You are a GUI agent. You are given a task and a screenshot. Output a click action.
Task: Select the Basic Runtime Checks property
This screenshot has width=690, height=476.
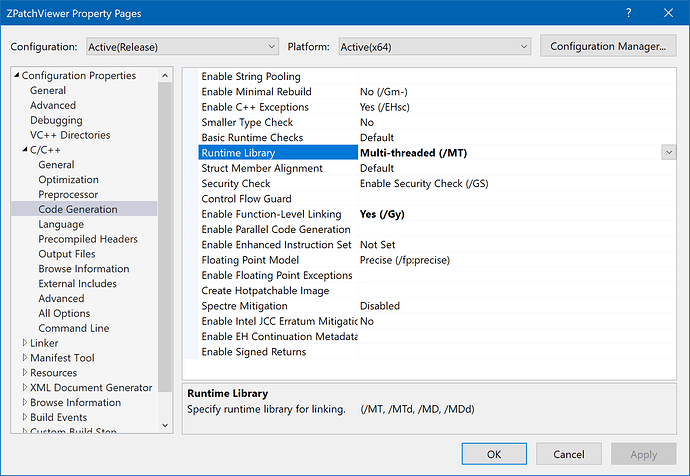[x=252, y=138]
